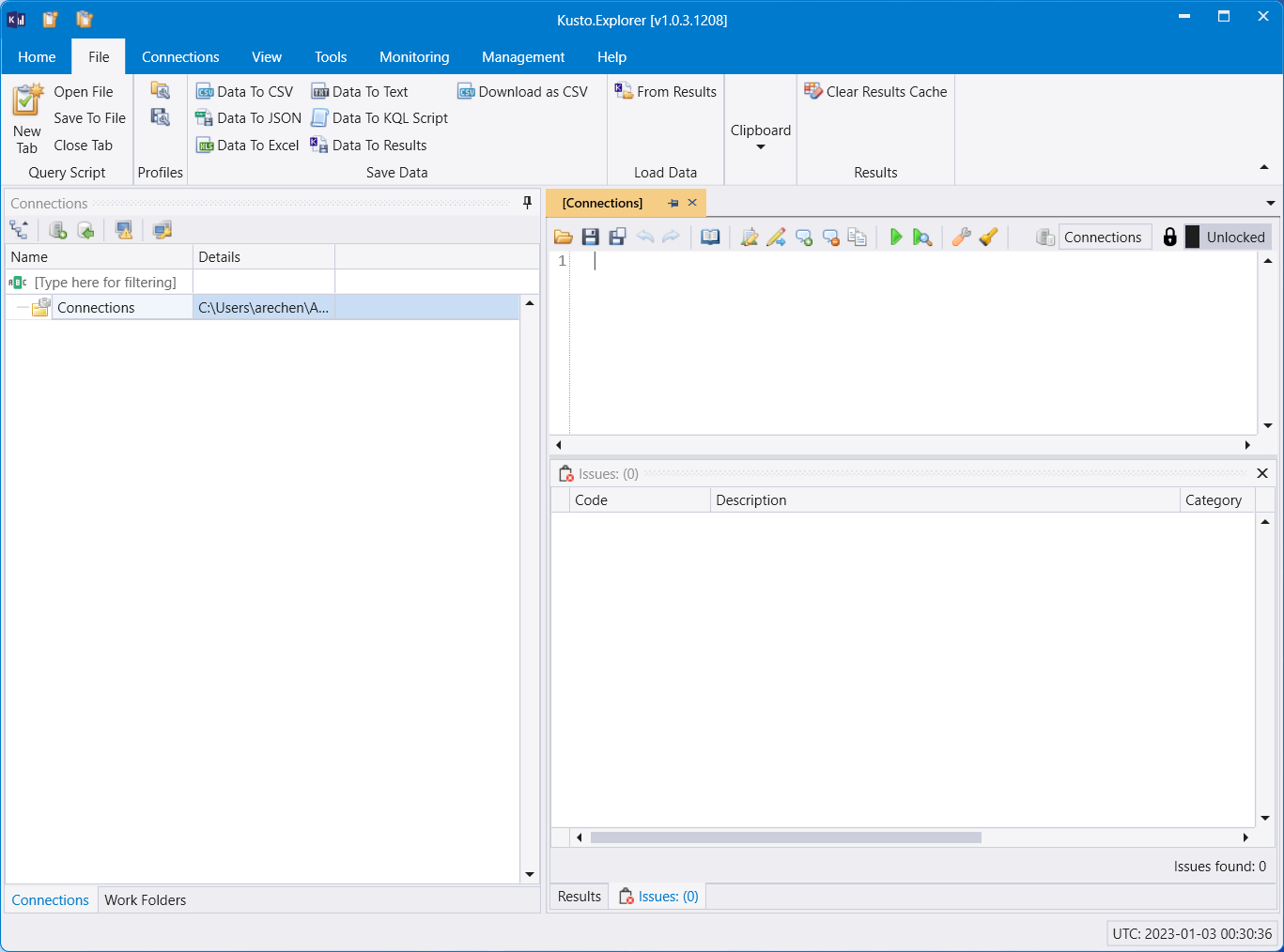Image resolution: width=1284 pixels, height=952 pixels.
Task: Click the export profile disk icon
Action: [x=161, y=117]
